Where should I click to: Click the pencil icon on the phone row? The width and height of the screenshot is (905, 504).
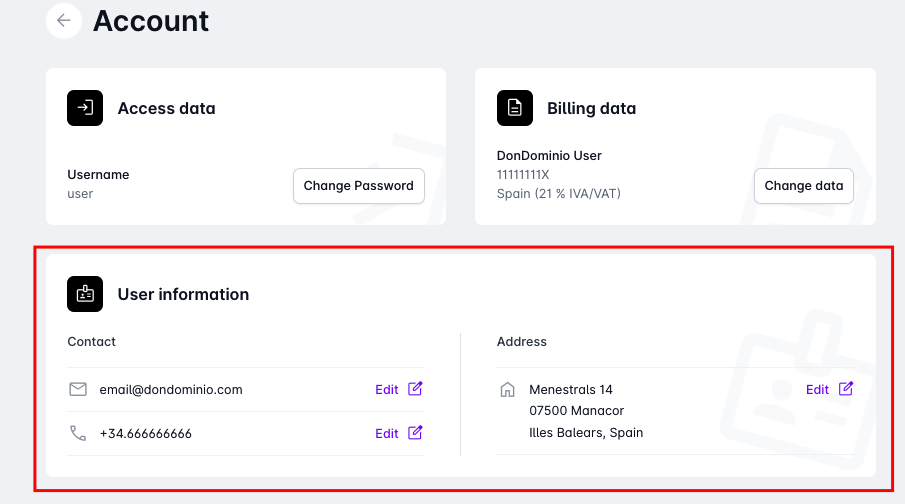[416, 433]
